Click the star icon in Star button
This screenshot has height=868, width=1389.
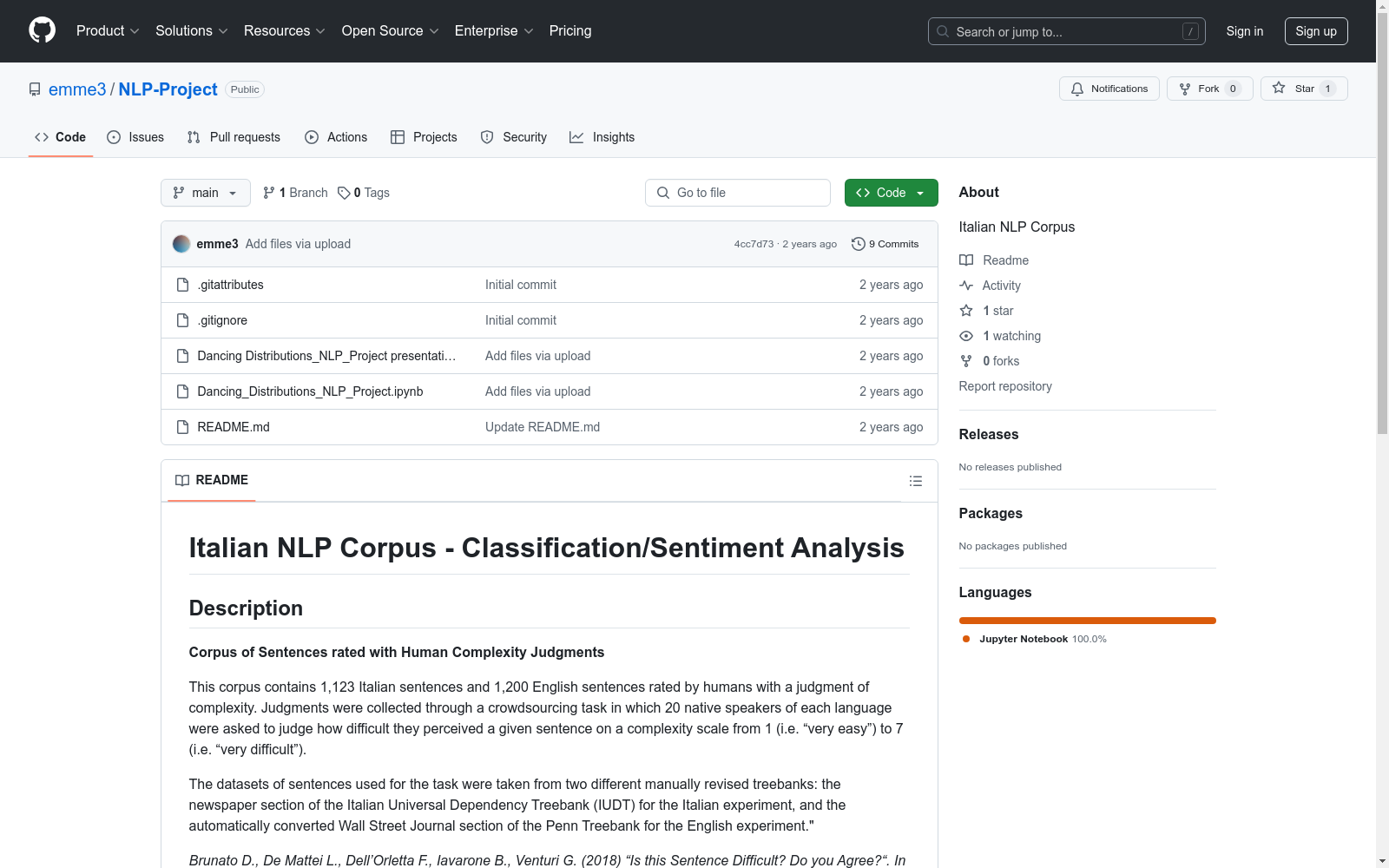(x=1279, y=88)
